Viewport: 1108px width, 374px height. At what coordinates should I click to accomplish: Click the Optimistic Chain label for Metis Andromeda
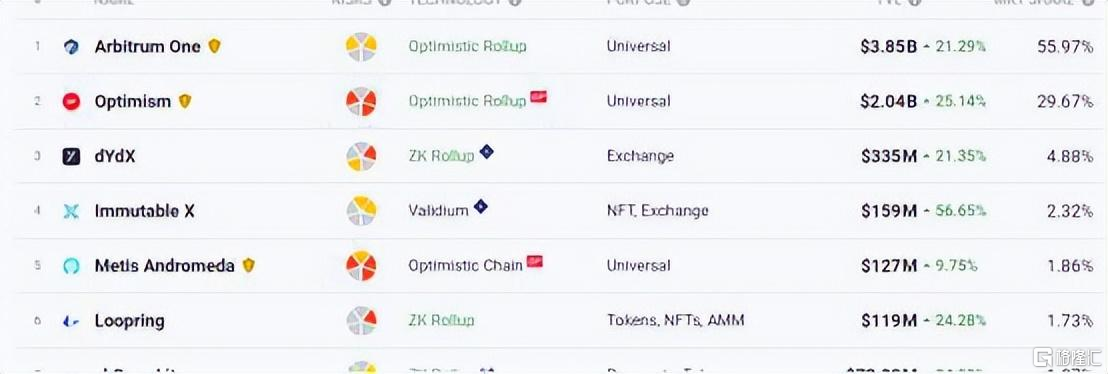pyautogui.click(x=466, y=266)
